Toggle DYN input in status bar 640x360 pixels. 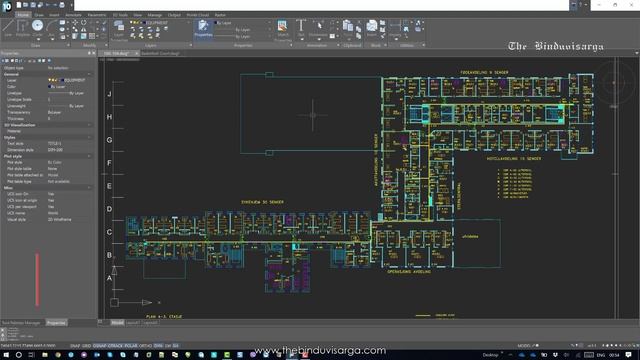[158, 346]
